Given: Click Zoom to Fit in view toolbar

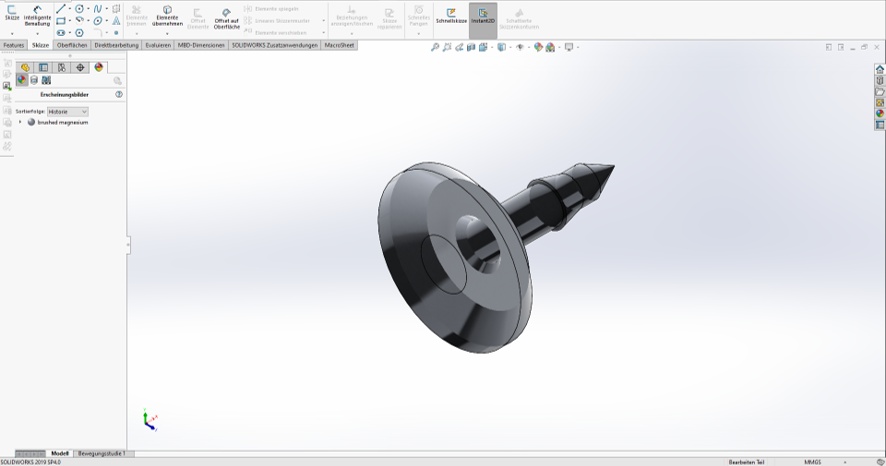Looking at the screenshot, I should 435,47.
